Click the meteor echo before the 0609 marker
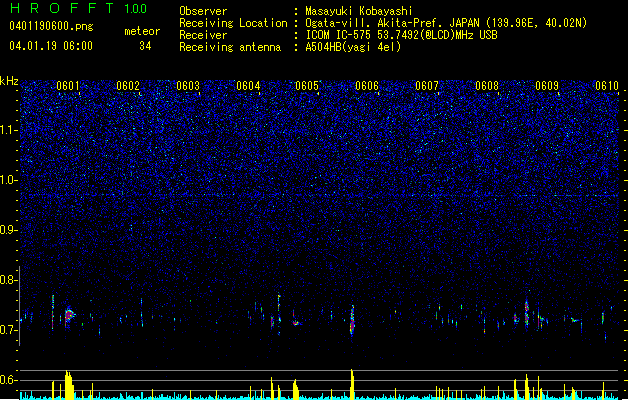629x400 pixels. [x=527, y=312]
